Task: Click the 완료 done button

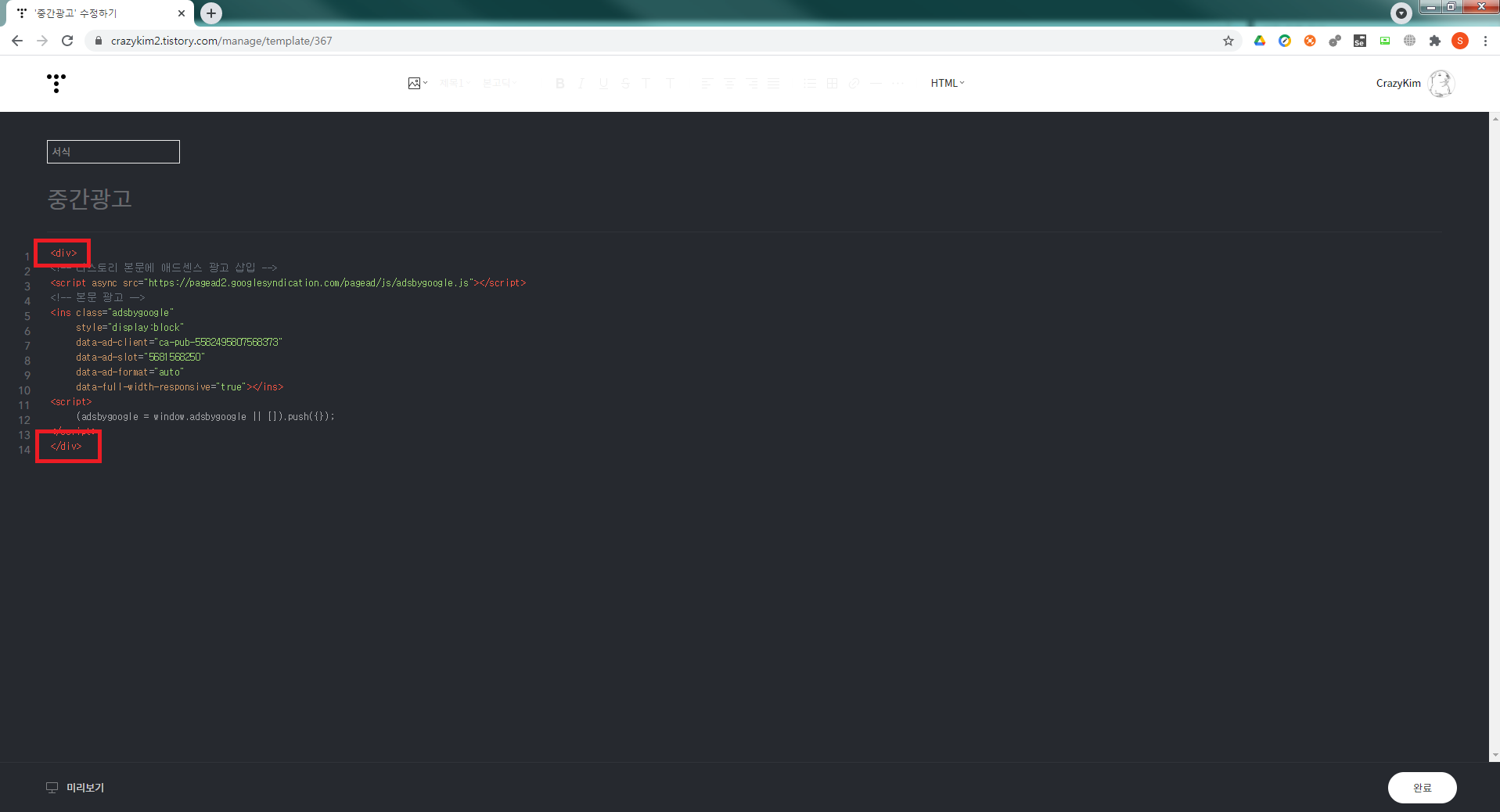Action: (x=1422, y=788)
